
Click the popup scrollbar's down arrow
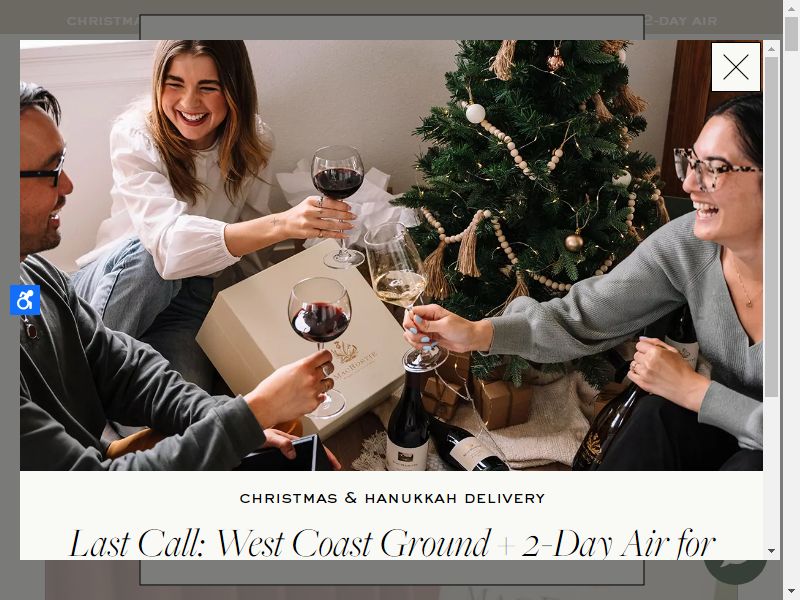(x=771, y=551)
